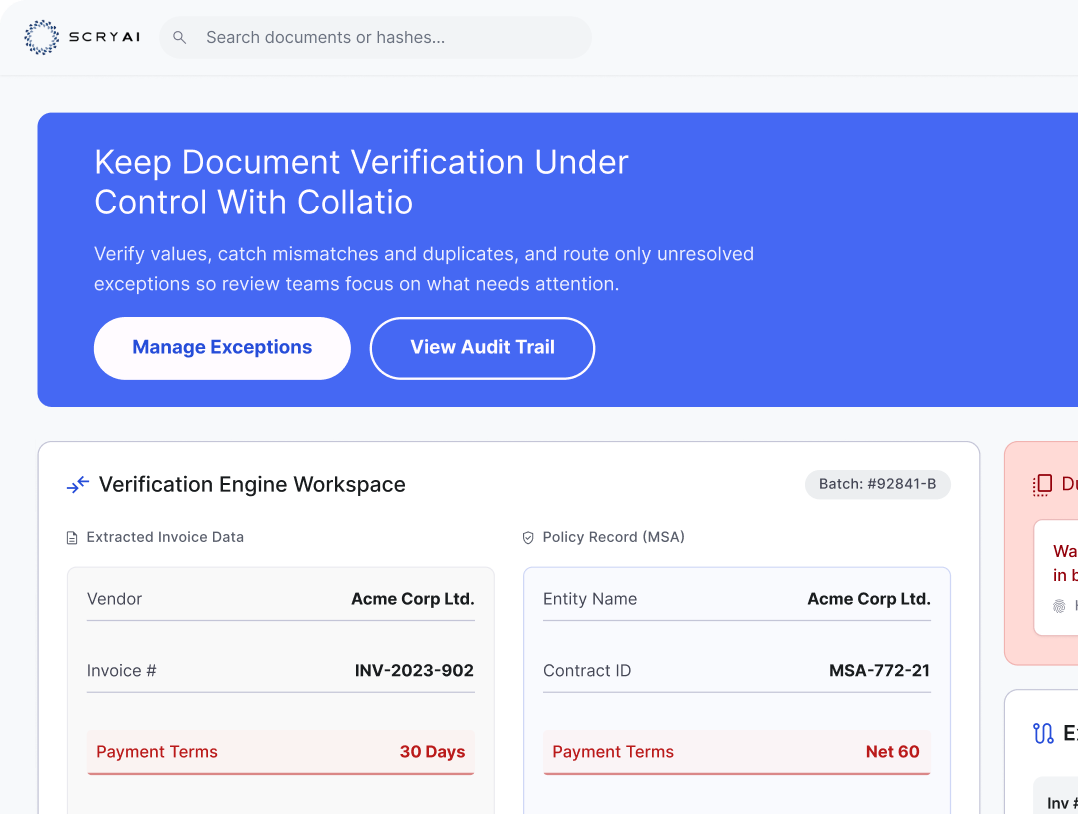The image size is (1078, 814).
Task: Select contract ID MSA-772-21
Action: click(x=879, y=670)
